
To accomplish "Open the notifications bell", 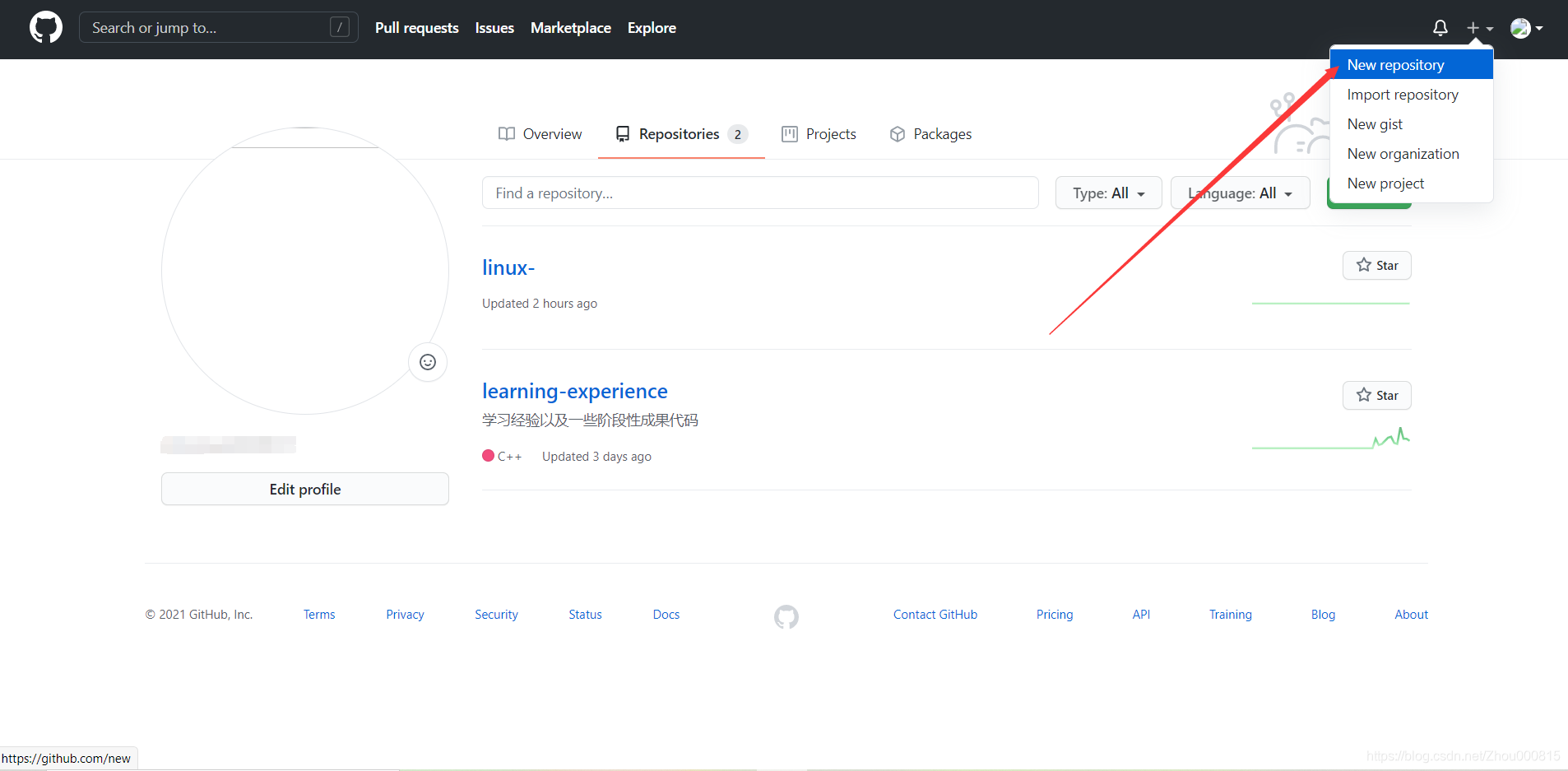I will click(1440, 28).
